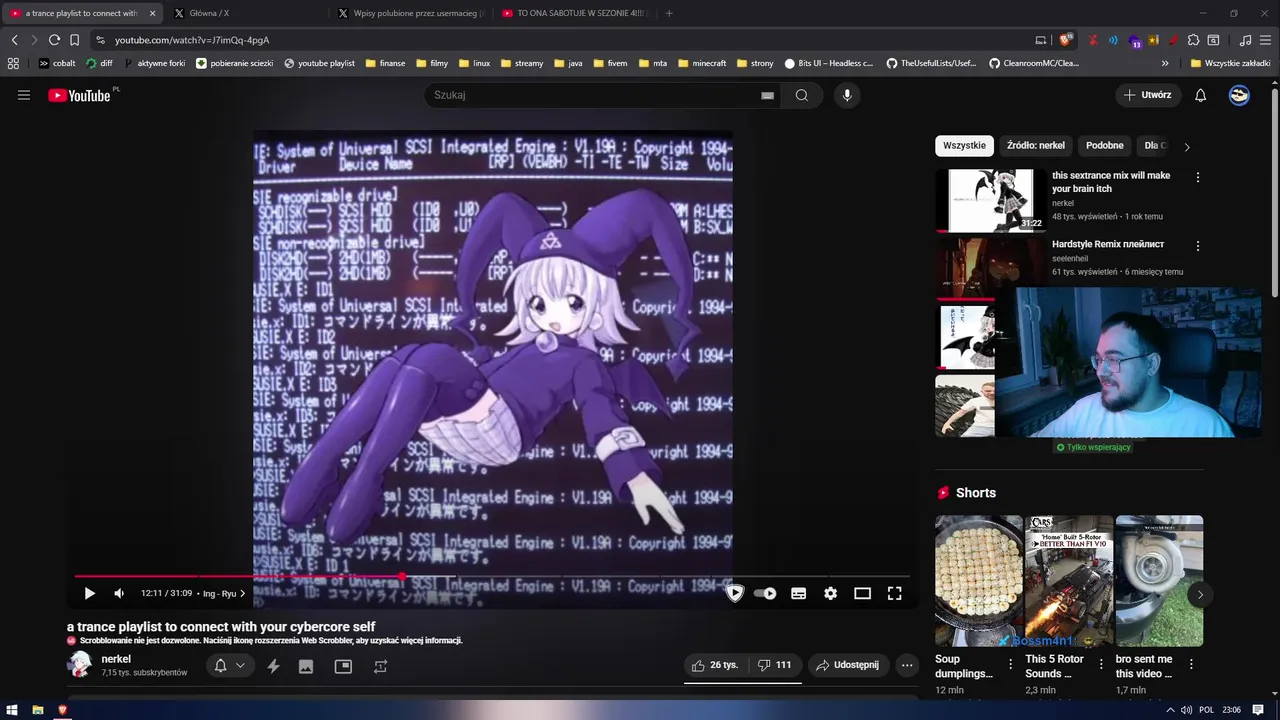Open the YouTube guide hamburger menu

pyautogui.click(x=24, y=95)
